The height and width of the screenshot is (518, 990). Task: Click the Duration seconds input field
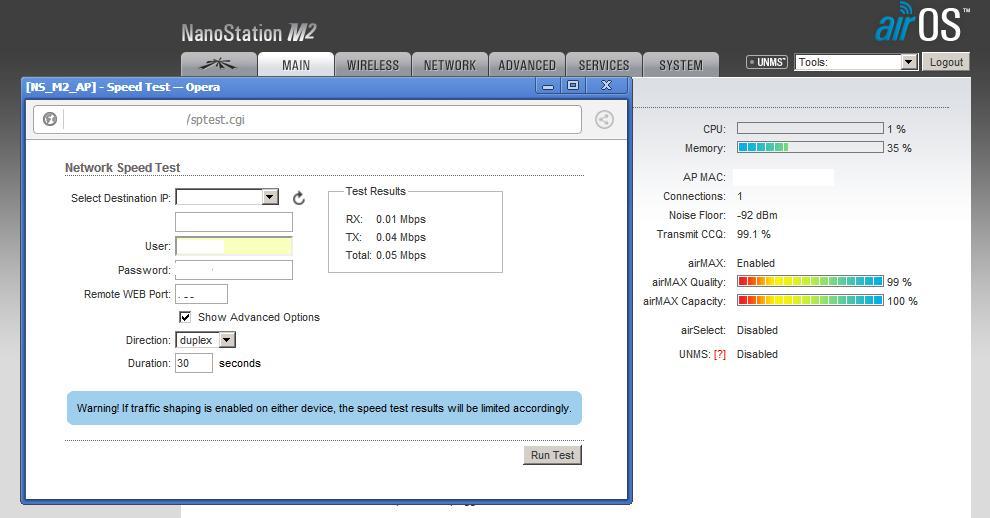[x=194, y=363]
